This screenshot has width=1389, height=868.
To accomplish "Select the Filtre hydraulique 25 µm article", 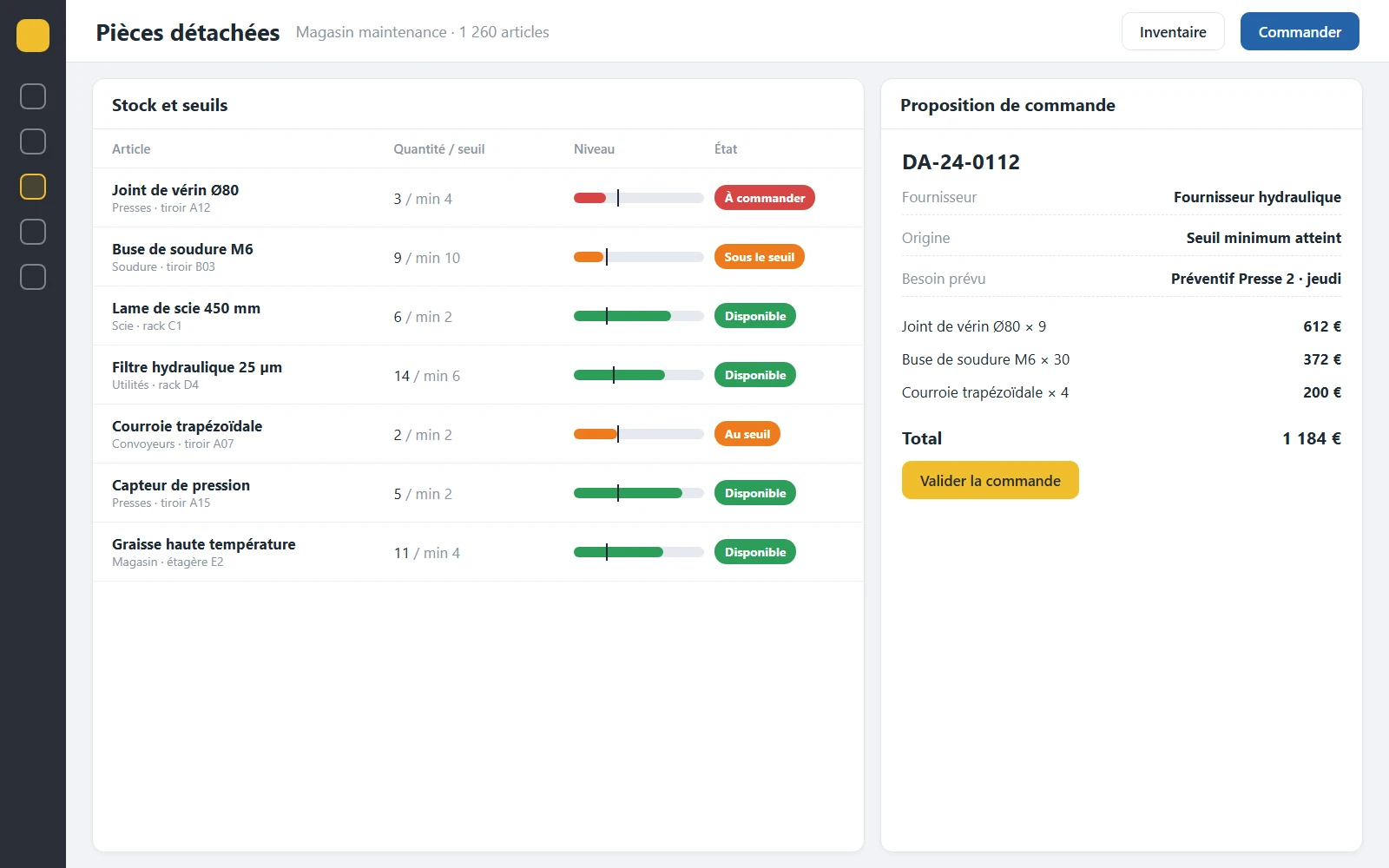I will (197, 367).
